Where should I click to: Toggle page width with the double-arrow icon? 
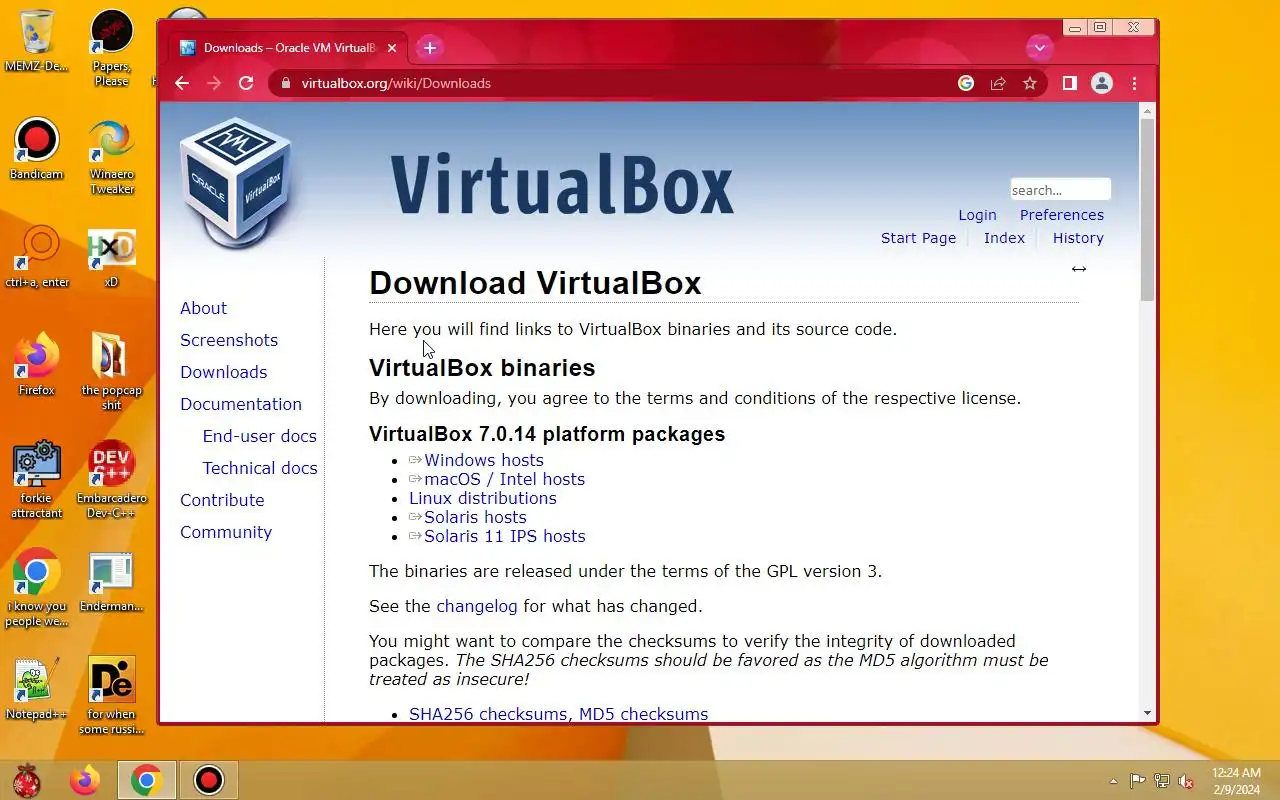pos(1078,269)
